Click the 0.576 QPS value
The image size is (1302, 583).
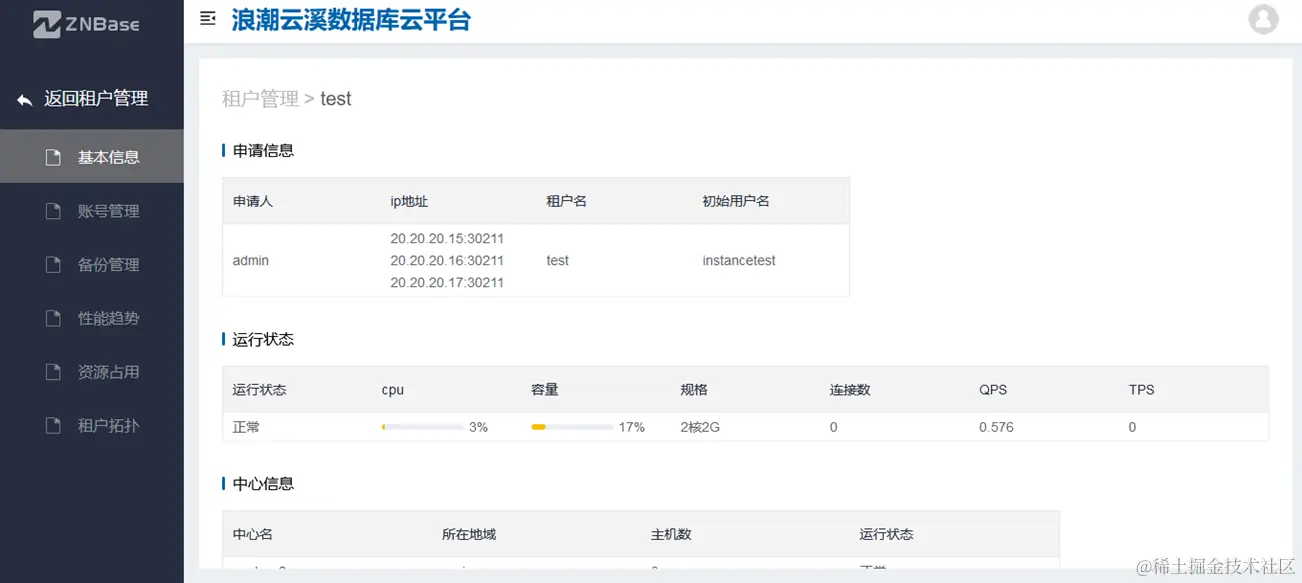tap(996, 427)
